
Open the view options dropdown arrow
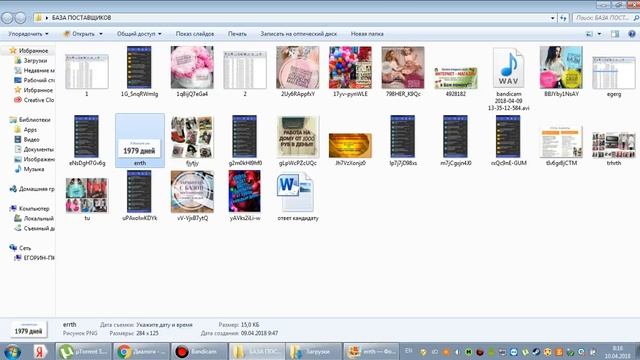click(599, 34)
